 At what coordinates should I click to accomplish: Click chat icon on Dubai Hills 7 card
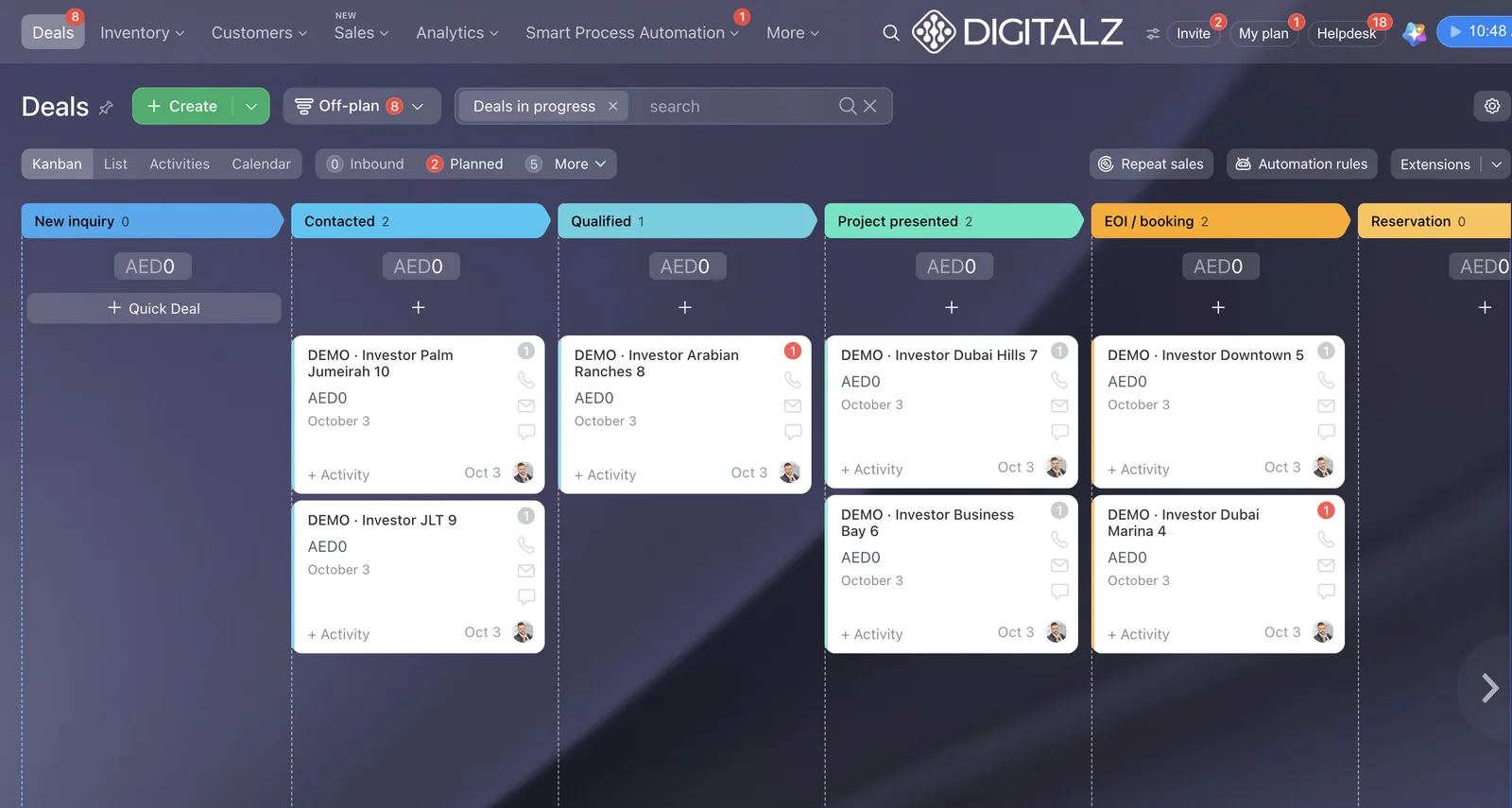pos(1059,432)
